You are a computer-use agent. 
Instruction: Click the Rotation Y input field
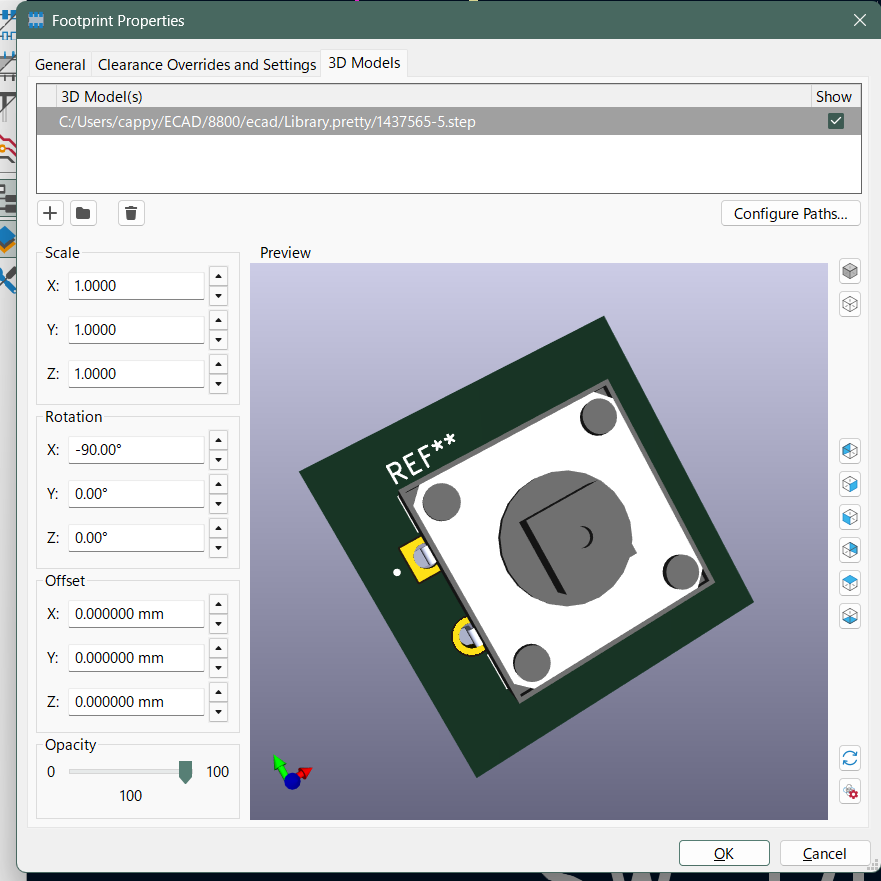(x=136, y=494)
